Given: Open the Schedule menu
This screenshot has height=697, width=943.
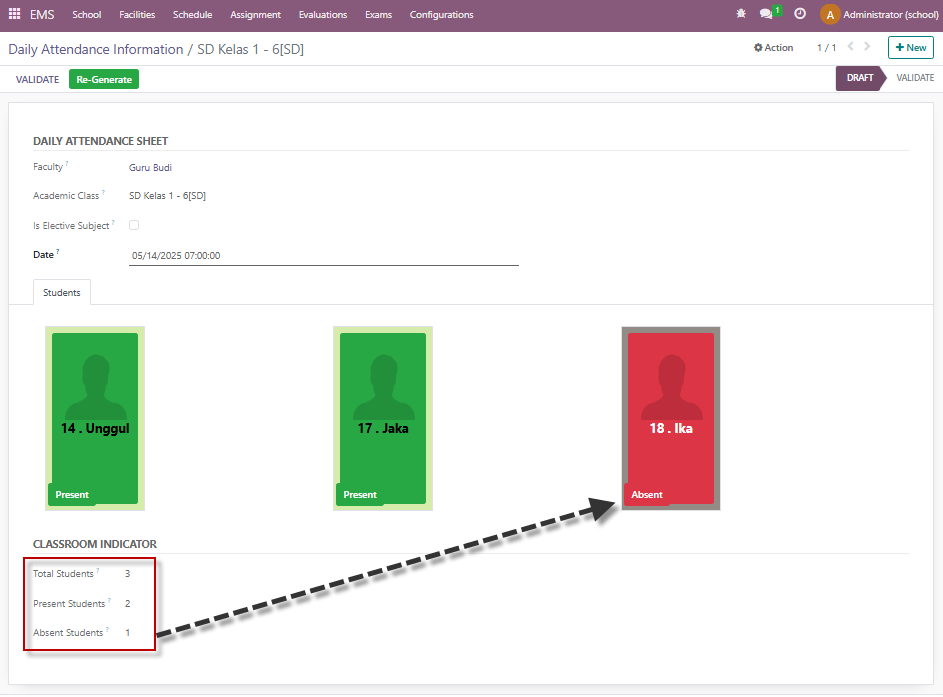Looking at the screenshot, I should click(x=192, y=14).
